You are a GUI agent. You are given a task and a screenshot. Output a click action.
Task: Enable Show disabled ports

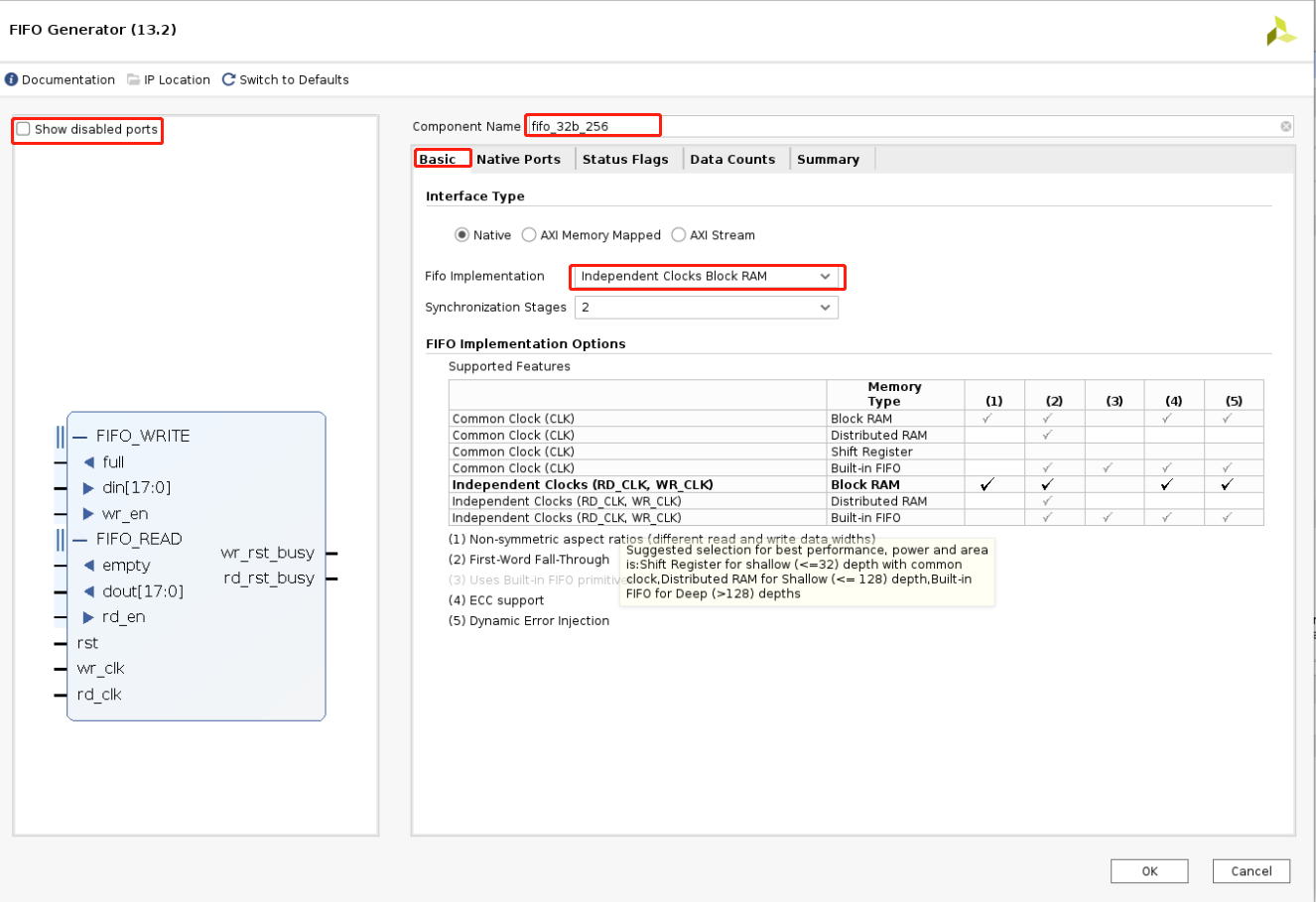click(21, 129)
